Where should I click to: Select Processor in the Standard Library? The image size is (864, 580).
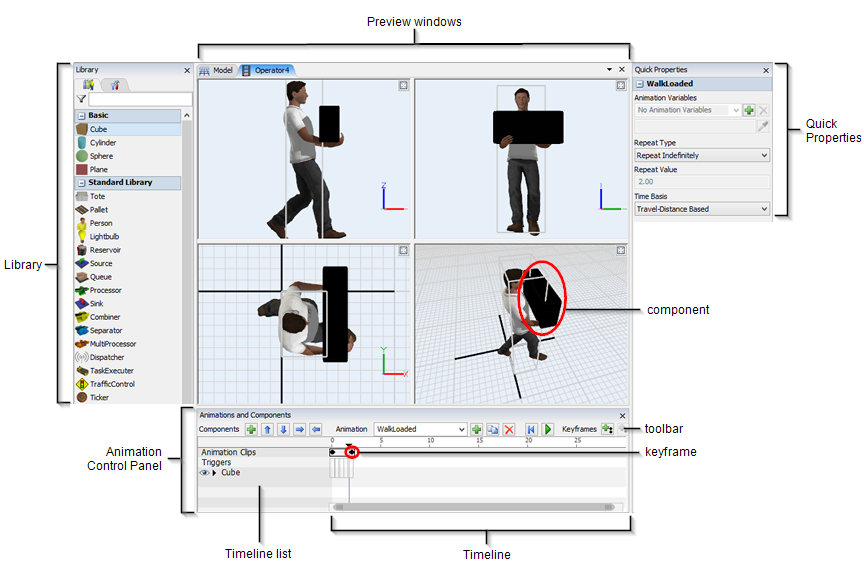pyautogui.click(x=105, y=290)
